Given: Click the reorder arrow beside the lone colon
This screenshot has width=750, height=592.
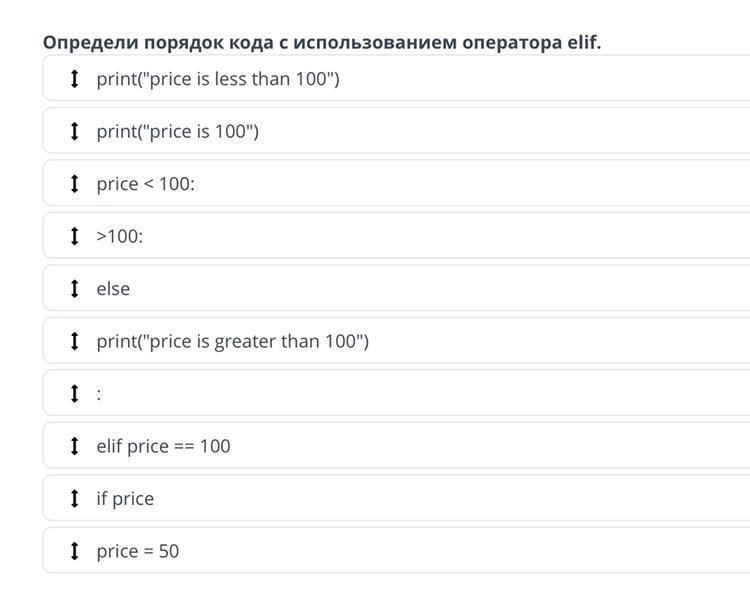Looking at the screenshot, I should click(x=74, y=394).
